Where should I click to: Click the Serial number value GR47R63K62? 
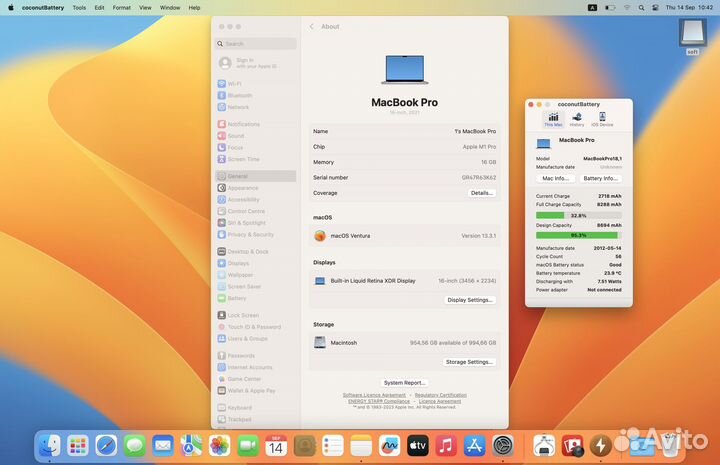tap(479, 178)
